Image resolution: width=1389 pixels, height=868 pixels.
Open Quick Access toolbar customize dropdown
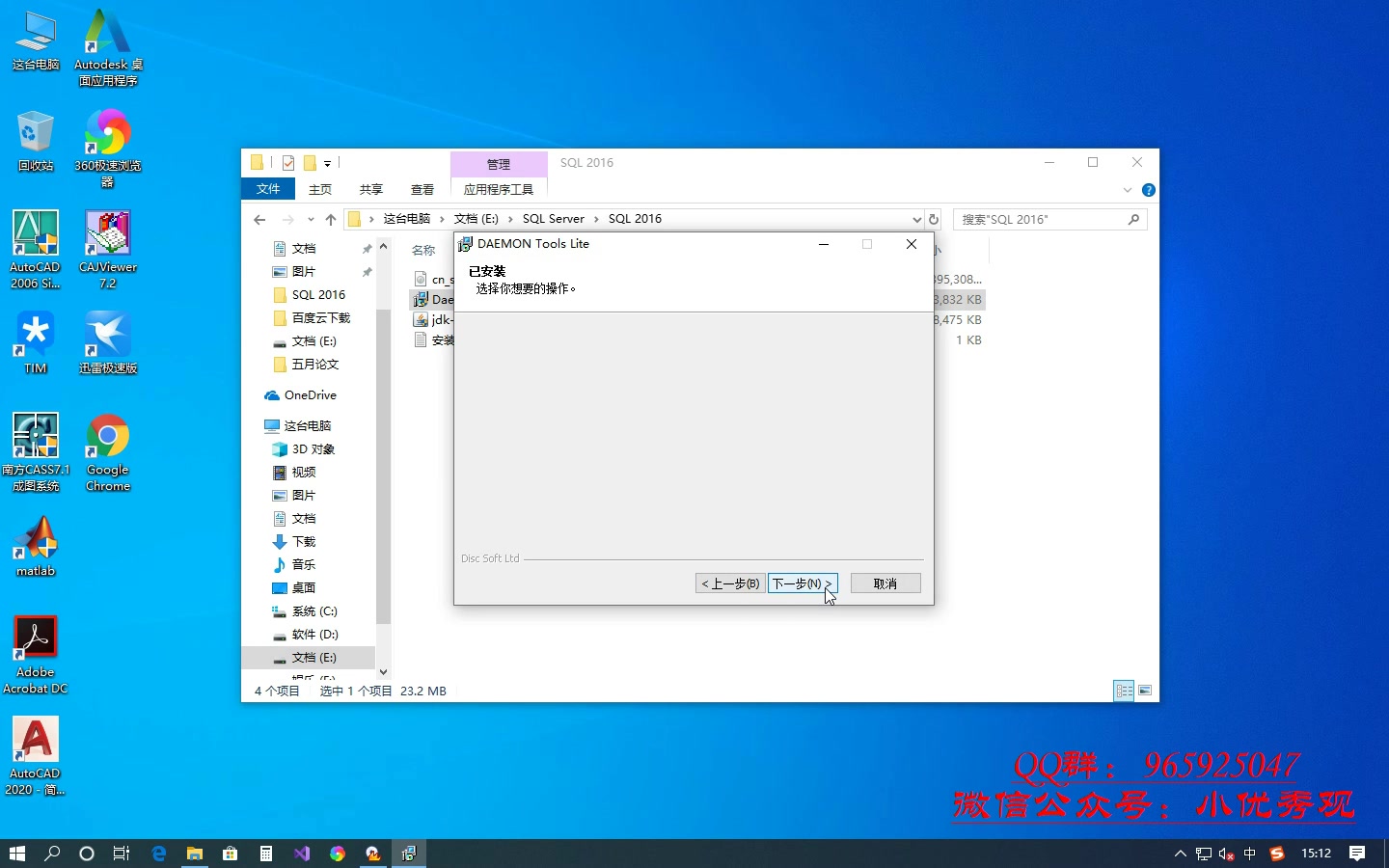[x=328, y=163]
